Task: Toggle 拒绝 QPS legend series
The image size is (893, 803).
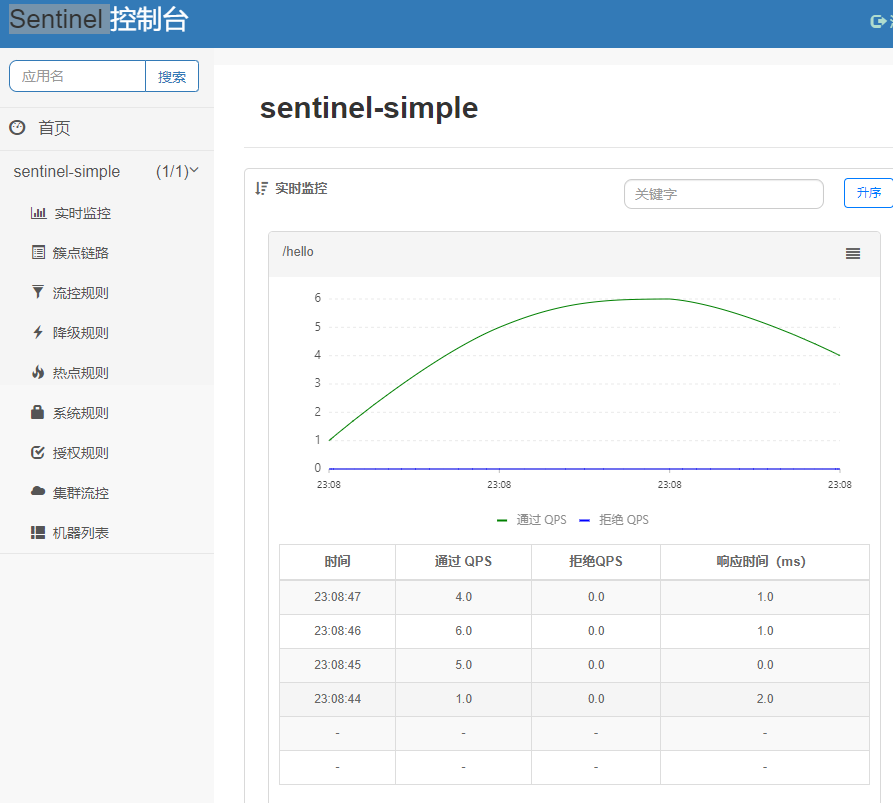Action: tap(614, 519)
